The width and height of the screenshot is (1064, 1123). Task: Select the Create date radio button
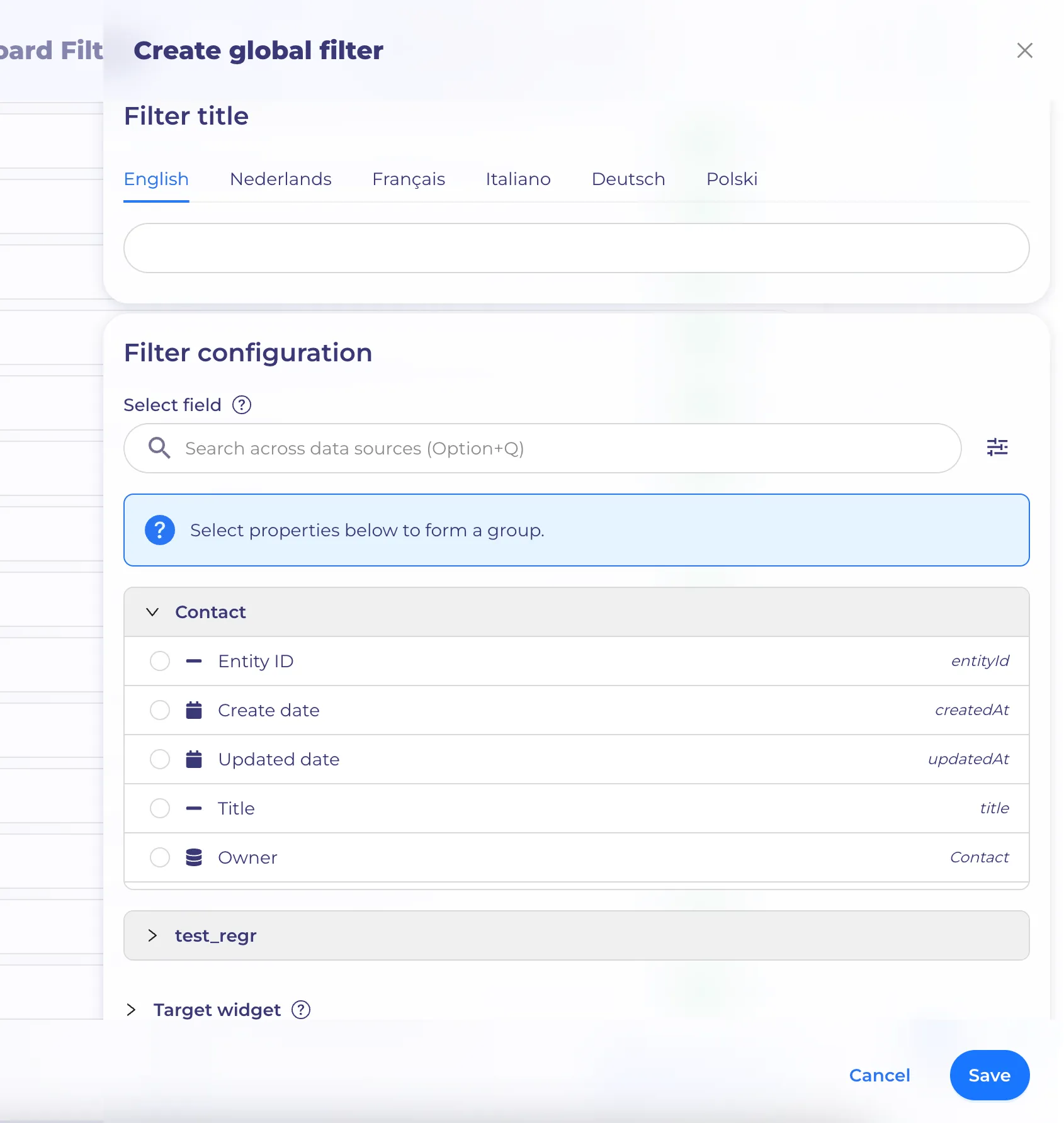pyautogui.click(x=160, y=710)
